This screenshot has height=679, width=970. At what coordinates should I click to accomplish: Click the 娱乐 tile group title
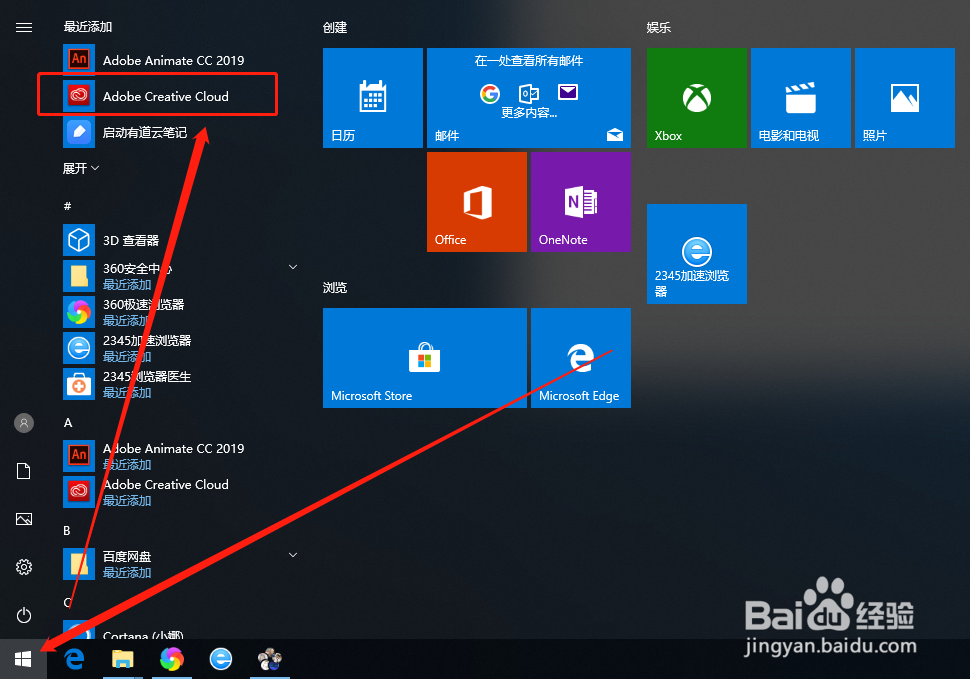659,27
